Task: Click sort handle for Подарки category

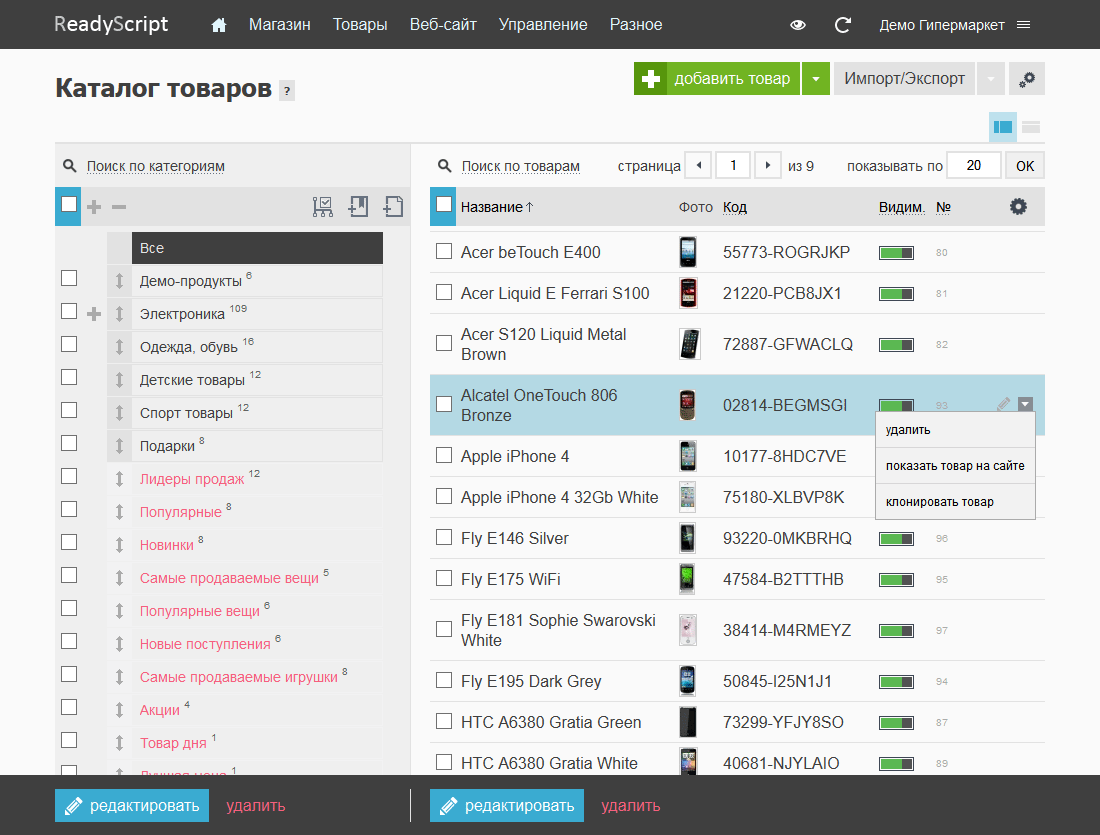Action: click(x=119, y=446)
